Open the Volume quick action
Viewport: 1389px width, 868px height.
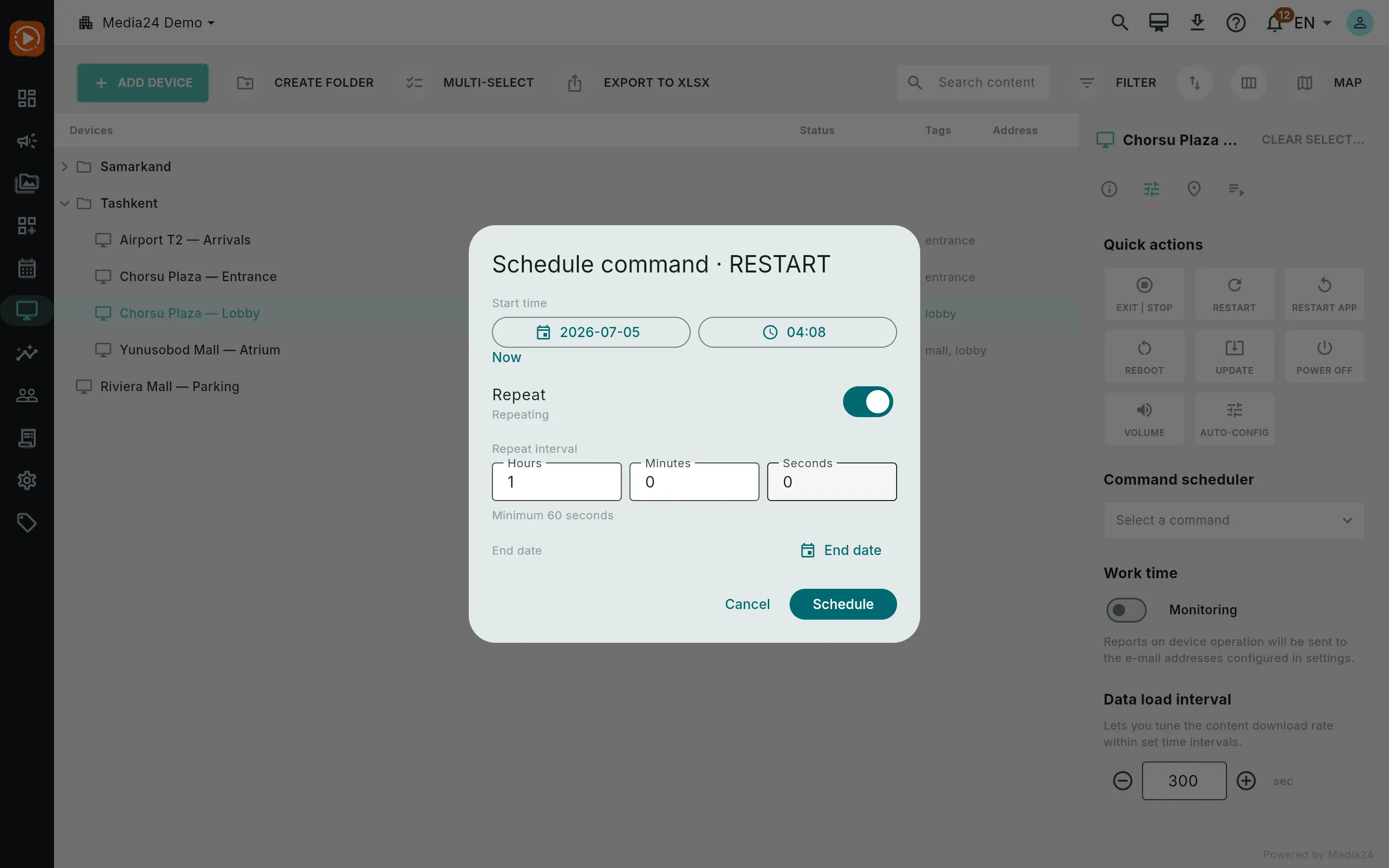pos(1144,419)
